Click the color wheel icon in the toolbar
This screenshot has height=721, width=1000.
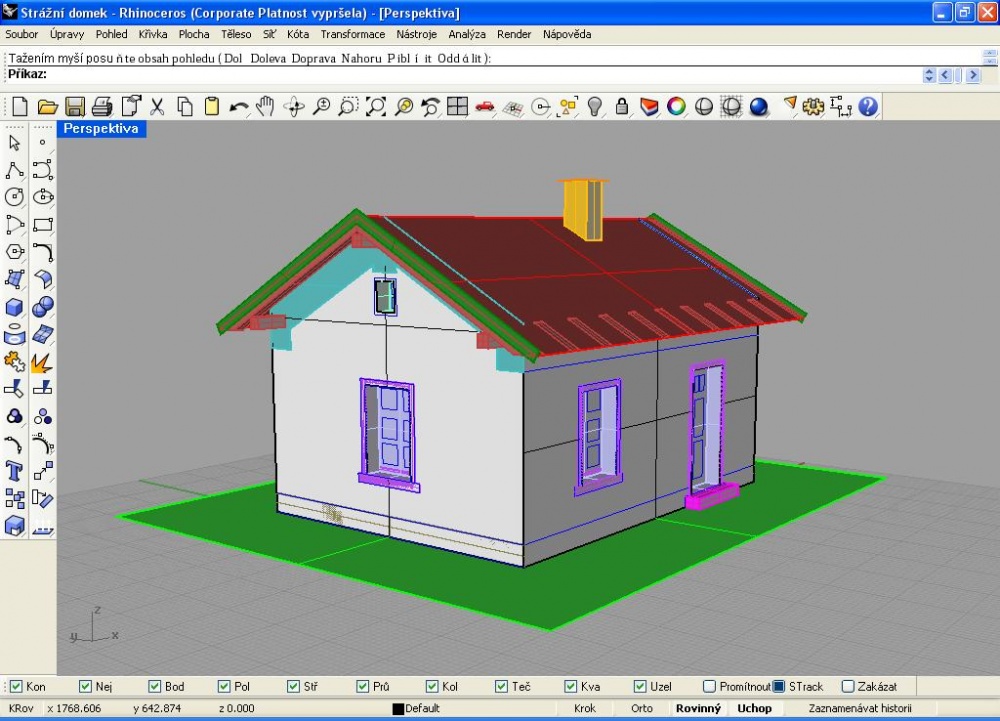pyautogui.click(x=676, y=106)
